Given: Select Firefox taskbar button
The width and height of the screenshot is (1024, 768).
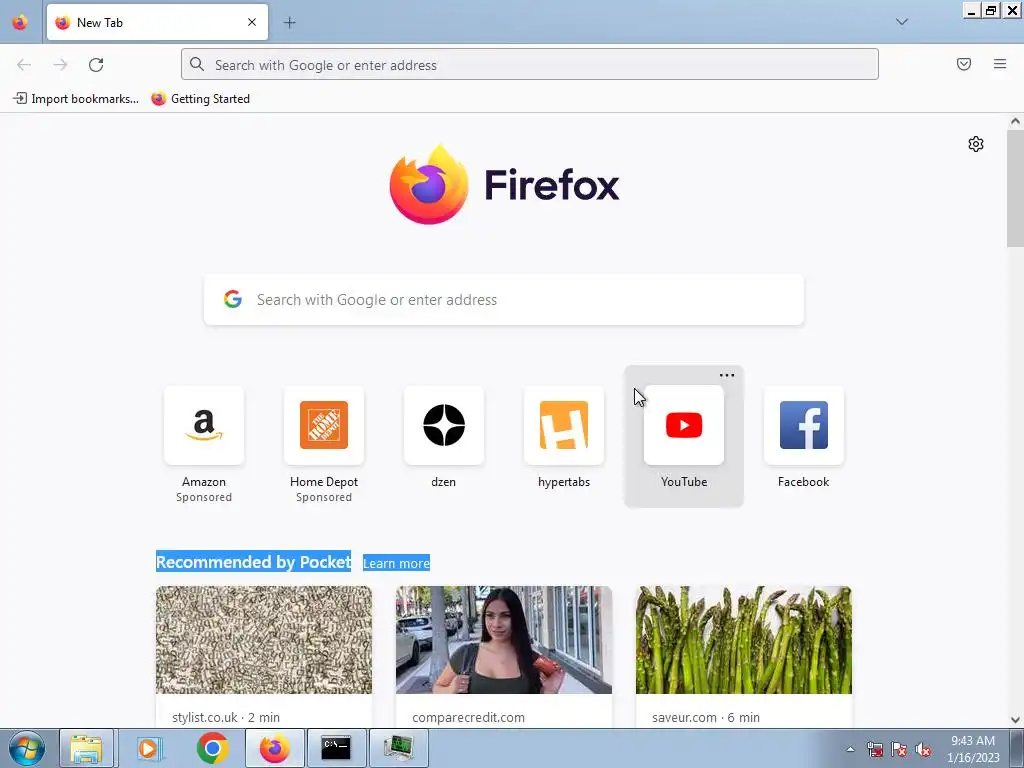Looking at the screenshot, I should (x=274, y=748).
